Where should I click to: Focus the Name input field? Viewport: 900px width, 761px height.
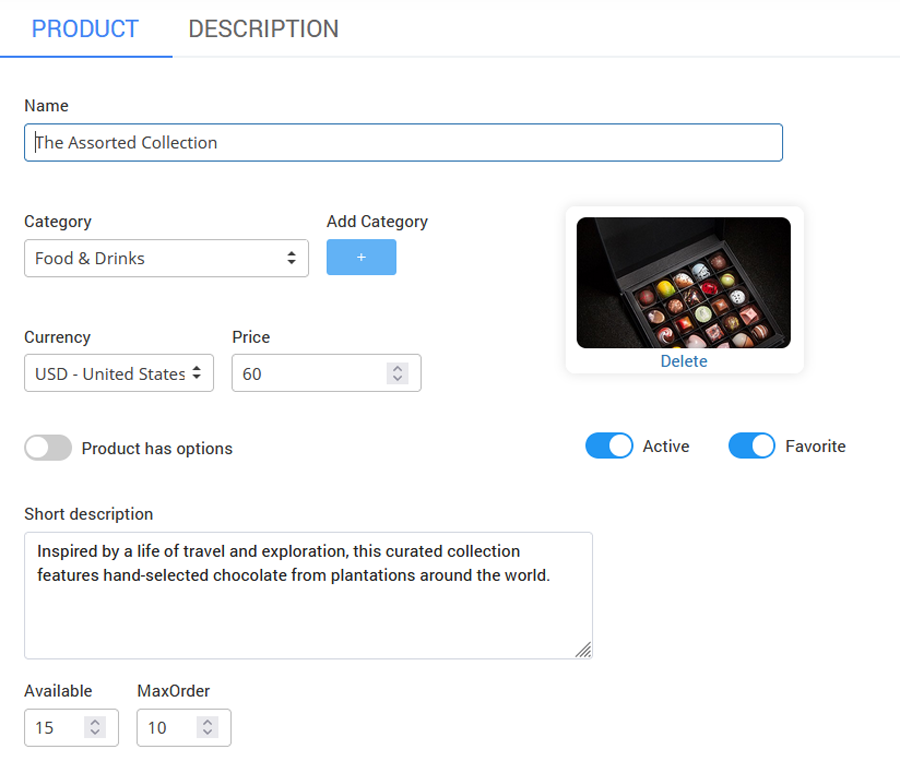[403, 143]
